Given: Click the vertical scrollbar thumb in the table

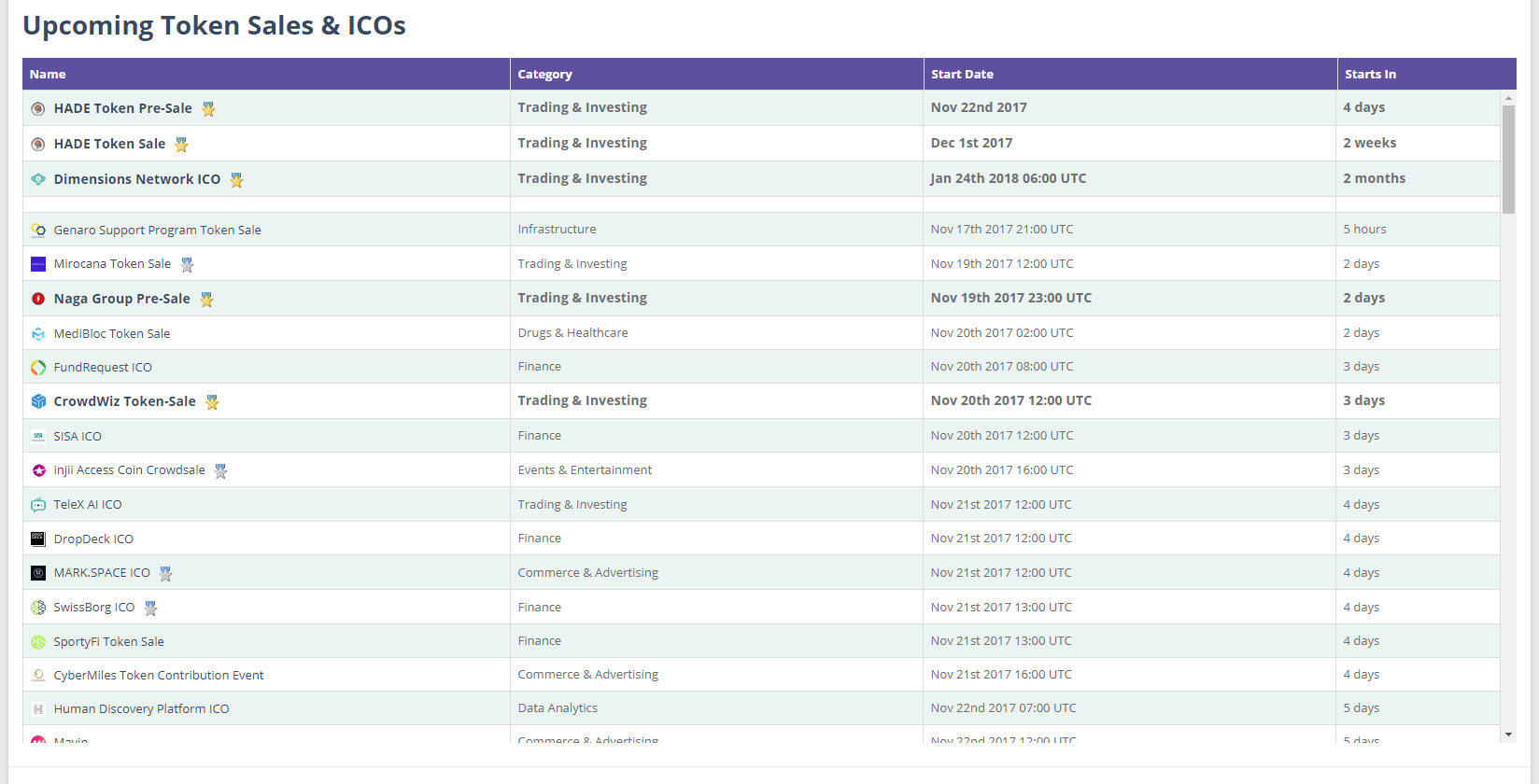Looking at the screenshot, I should (x=1508, y=160).
